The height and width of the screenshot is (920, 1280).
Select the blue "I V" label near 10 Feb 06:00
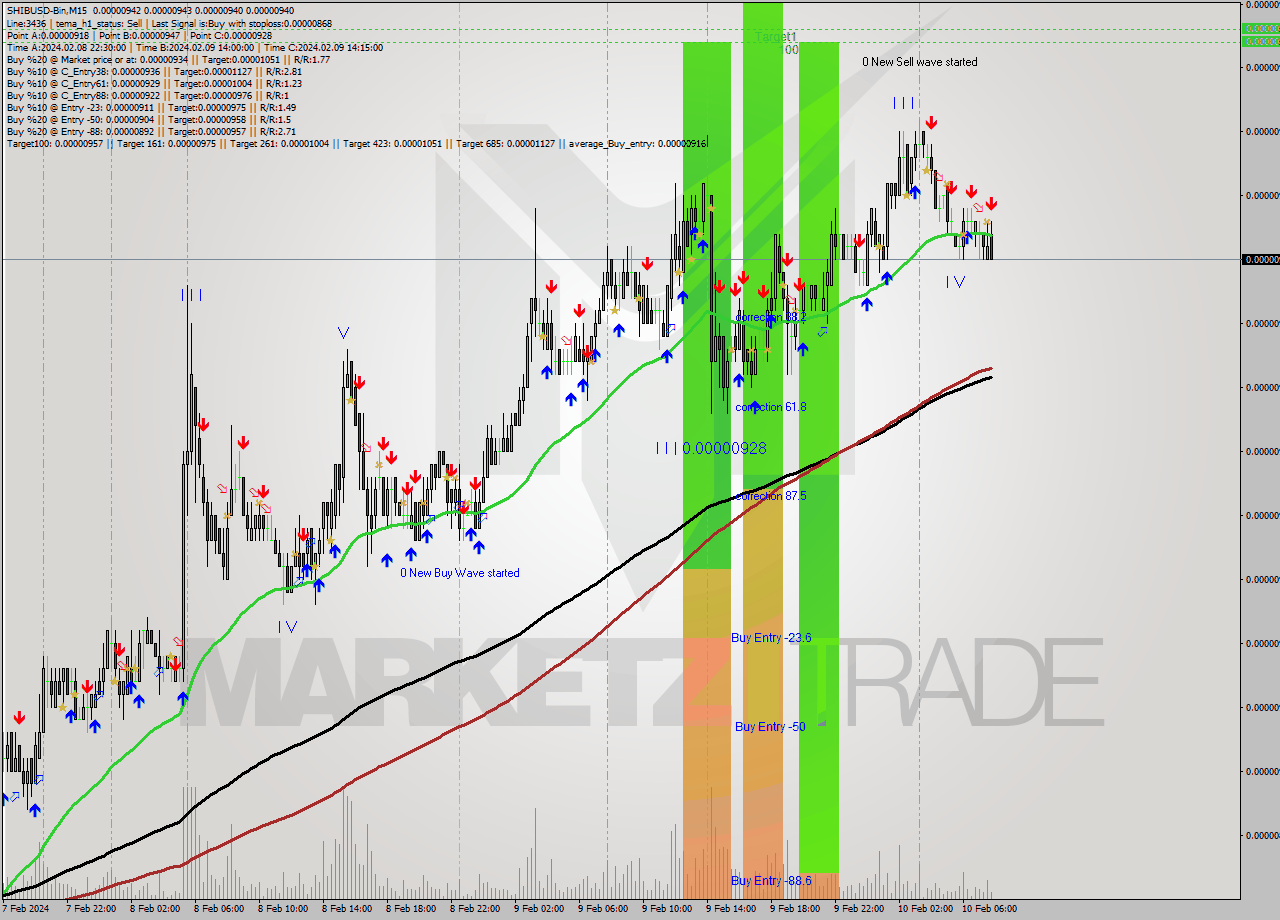click(955, 282)
